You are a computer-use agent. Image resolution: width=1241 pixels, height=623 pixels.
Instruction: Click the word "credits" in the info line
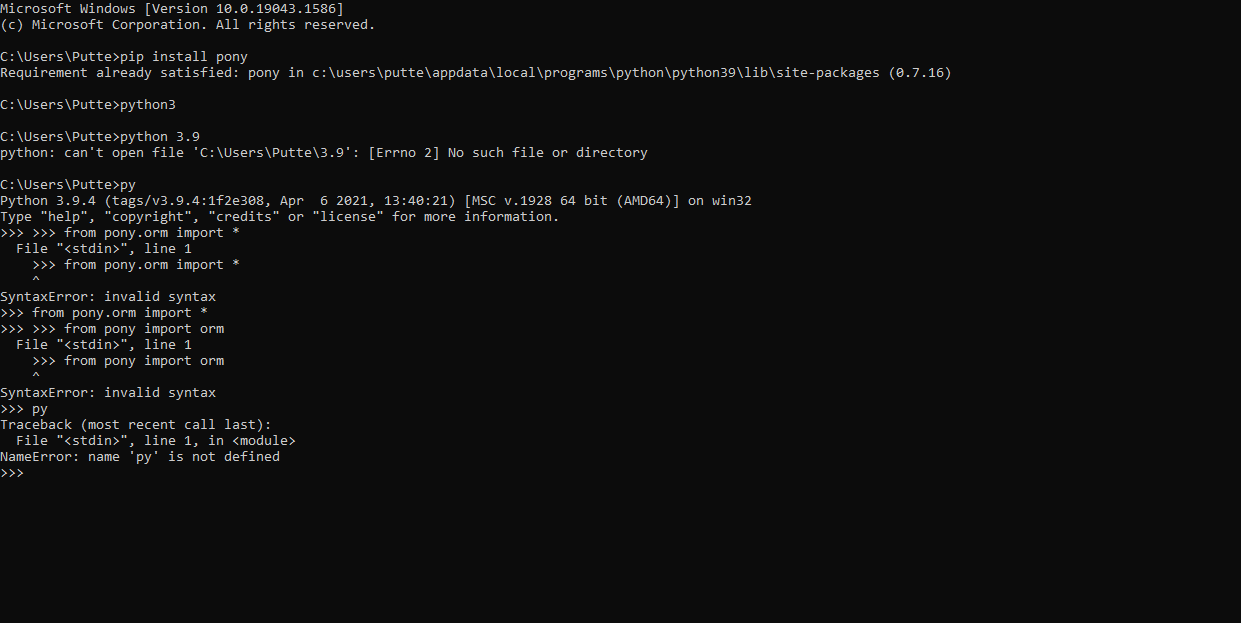pyautogui.click(x=243, y=217)
